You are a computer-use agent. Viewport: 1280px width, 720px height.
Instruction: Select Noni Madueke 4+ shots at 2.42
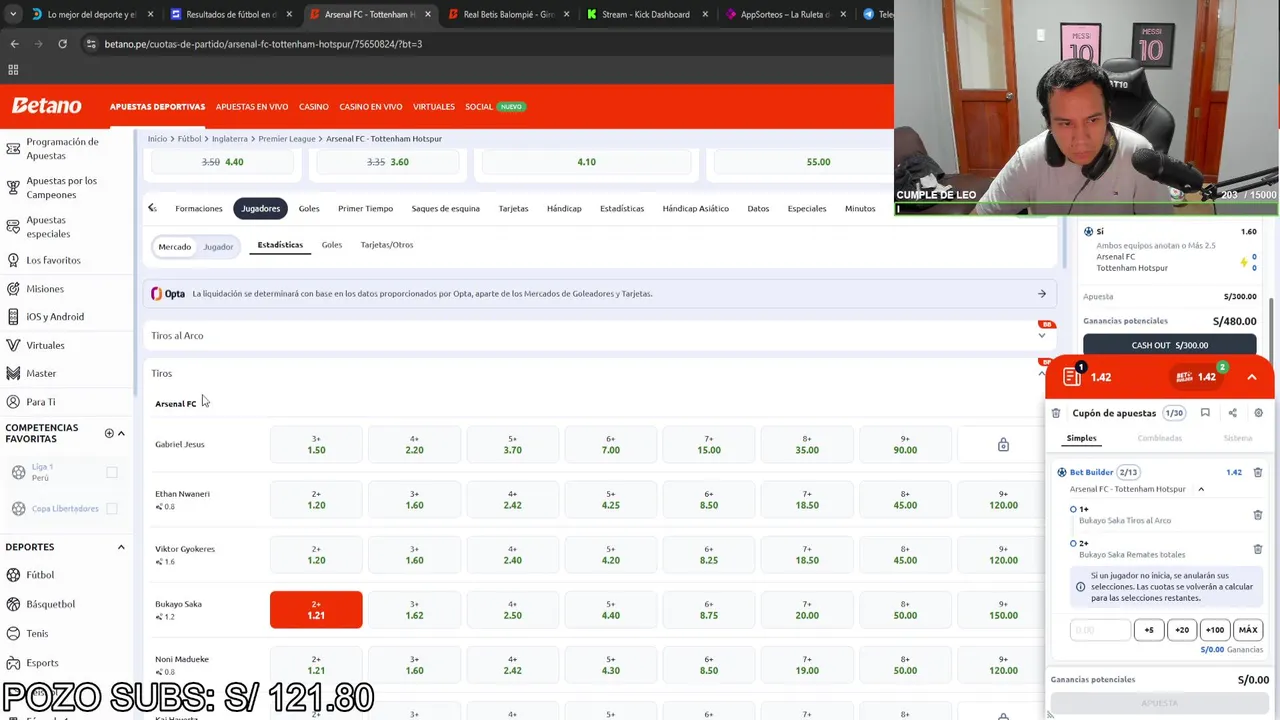[x=512, y=665]
